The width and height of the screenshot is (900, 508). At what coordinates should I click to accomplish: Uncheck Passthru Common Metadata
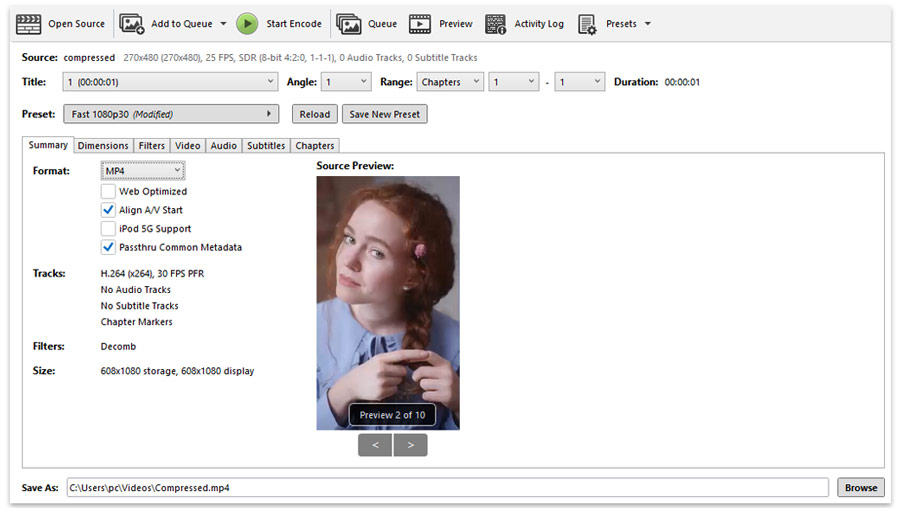pos(108,247)
